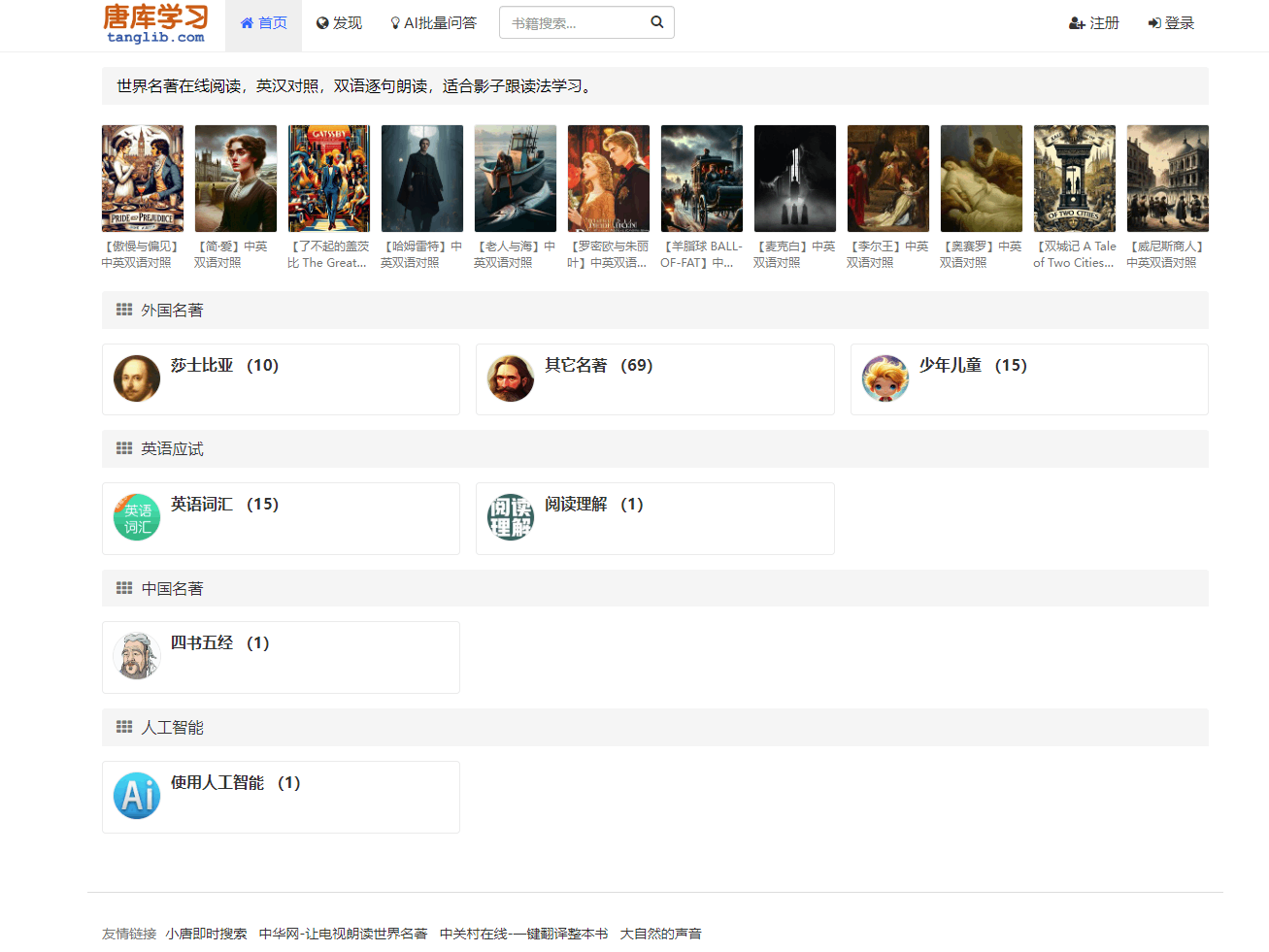Select the 老人与海 boat cover thumbnail

coord(516,179)
